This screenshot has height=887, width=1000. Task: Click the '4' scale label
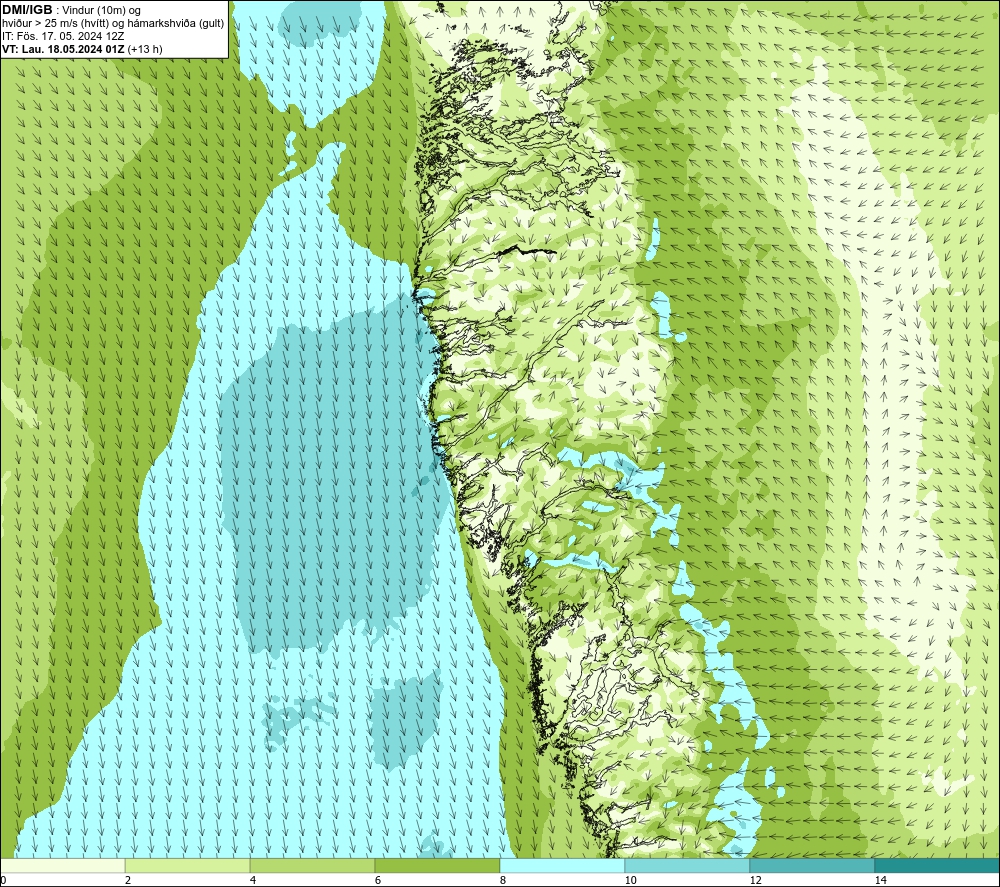[x=253, y=880]
